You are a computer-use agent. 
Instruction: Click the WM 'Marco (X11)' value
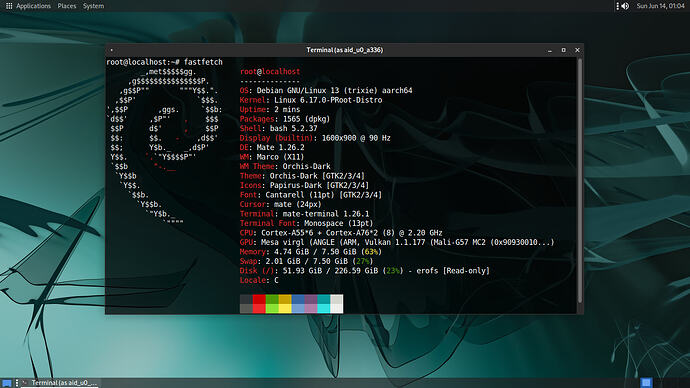coord(280,157)
